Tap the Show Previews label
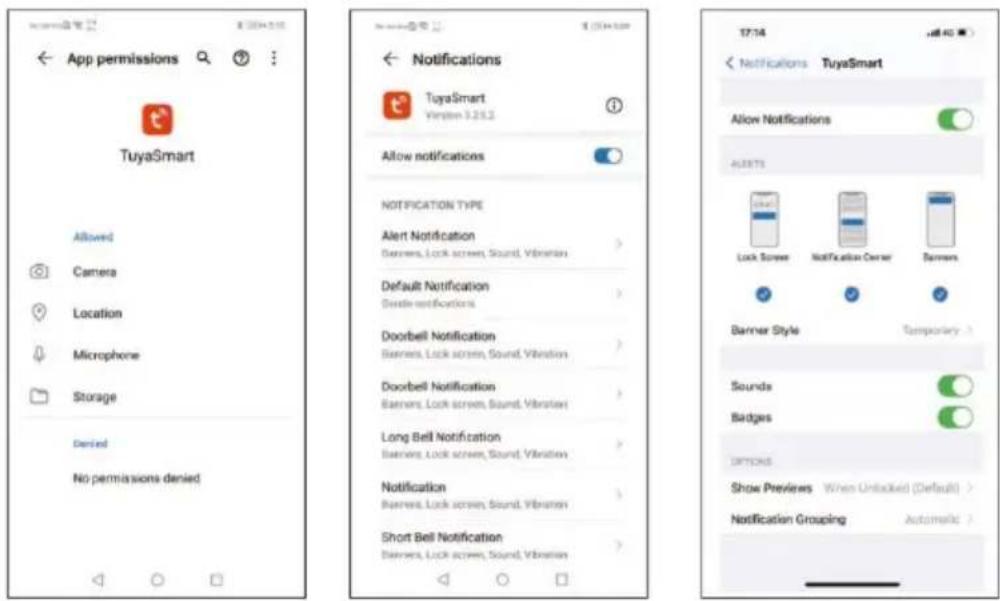The image size is (1000, 601). (771, 488)
